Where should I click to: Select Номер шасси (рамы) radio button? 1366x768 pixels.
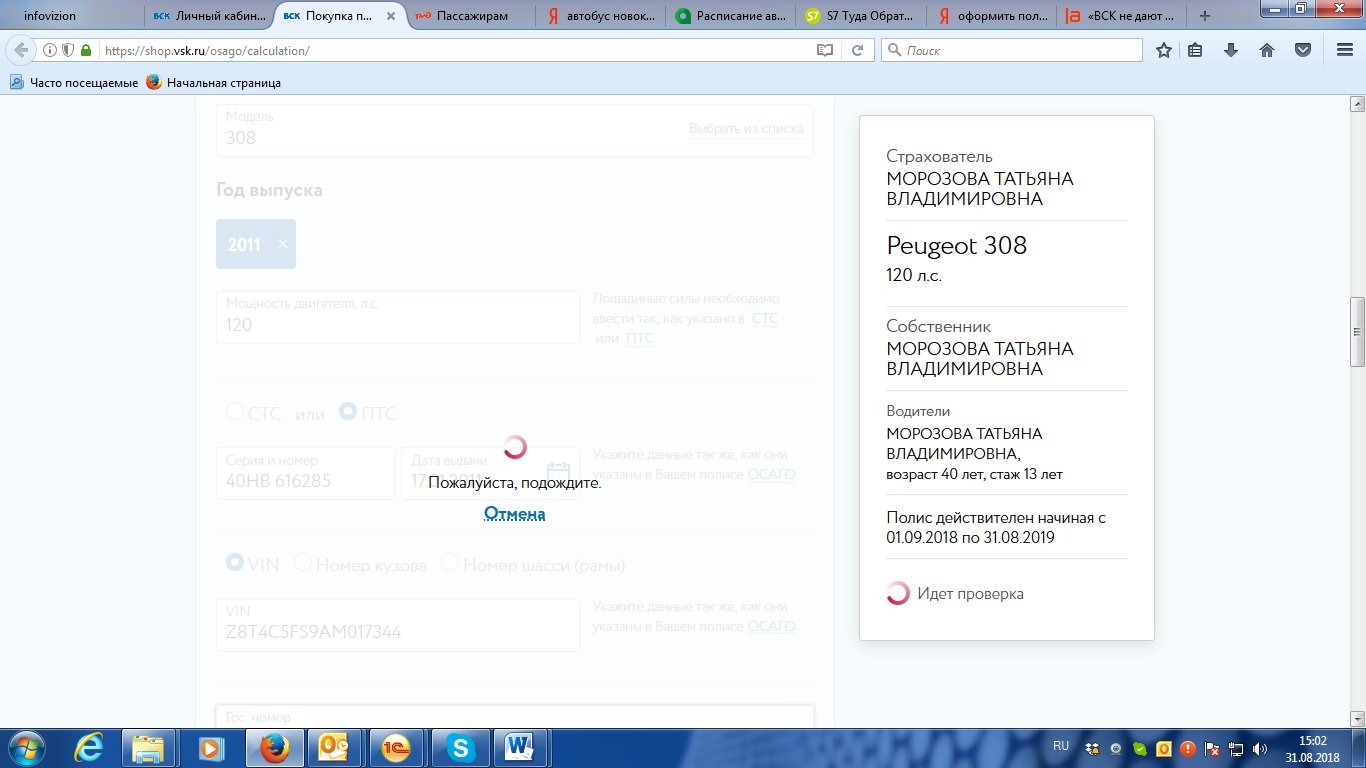click(x=450, y=563)
